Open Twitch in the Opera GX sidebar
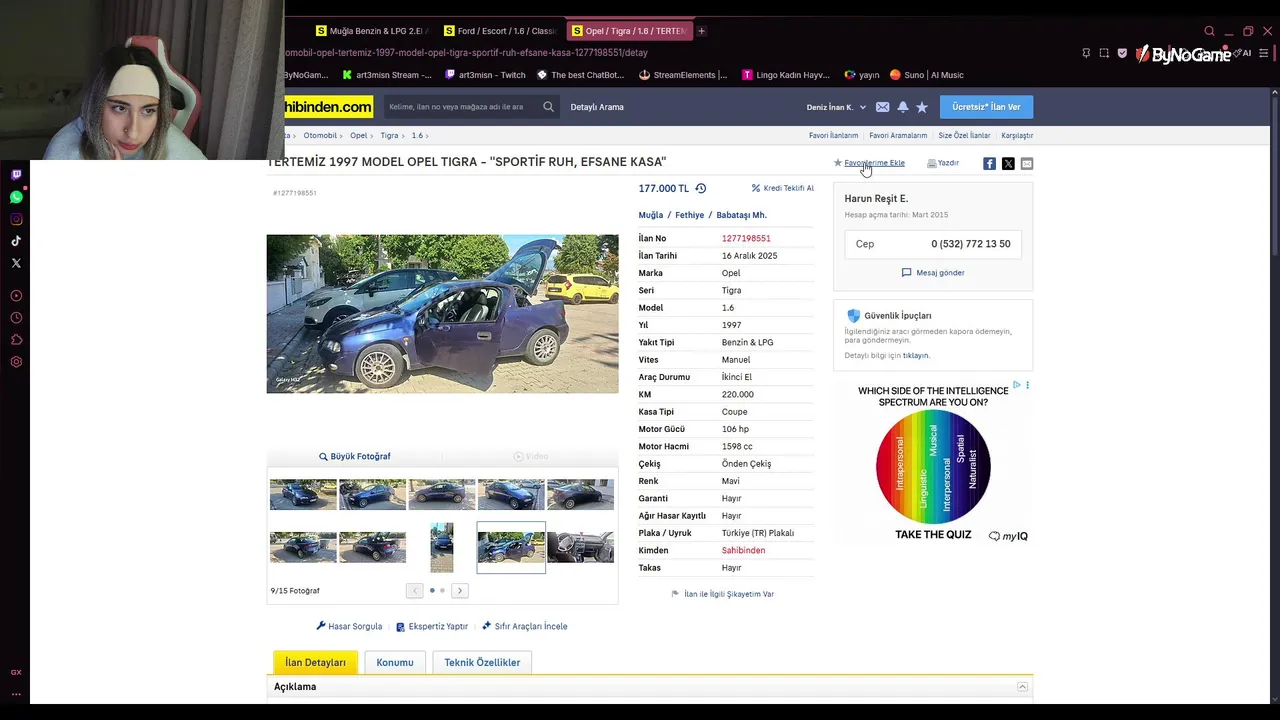1280x720 pixels. (16, 175)
